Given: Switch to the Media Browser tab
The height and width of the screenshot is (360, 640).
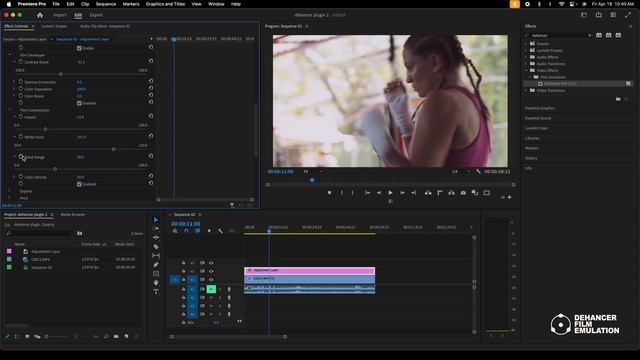Looking at the screenshot, I should (73, 214).
